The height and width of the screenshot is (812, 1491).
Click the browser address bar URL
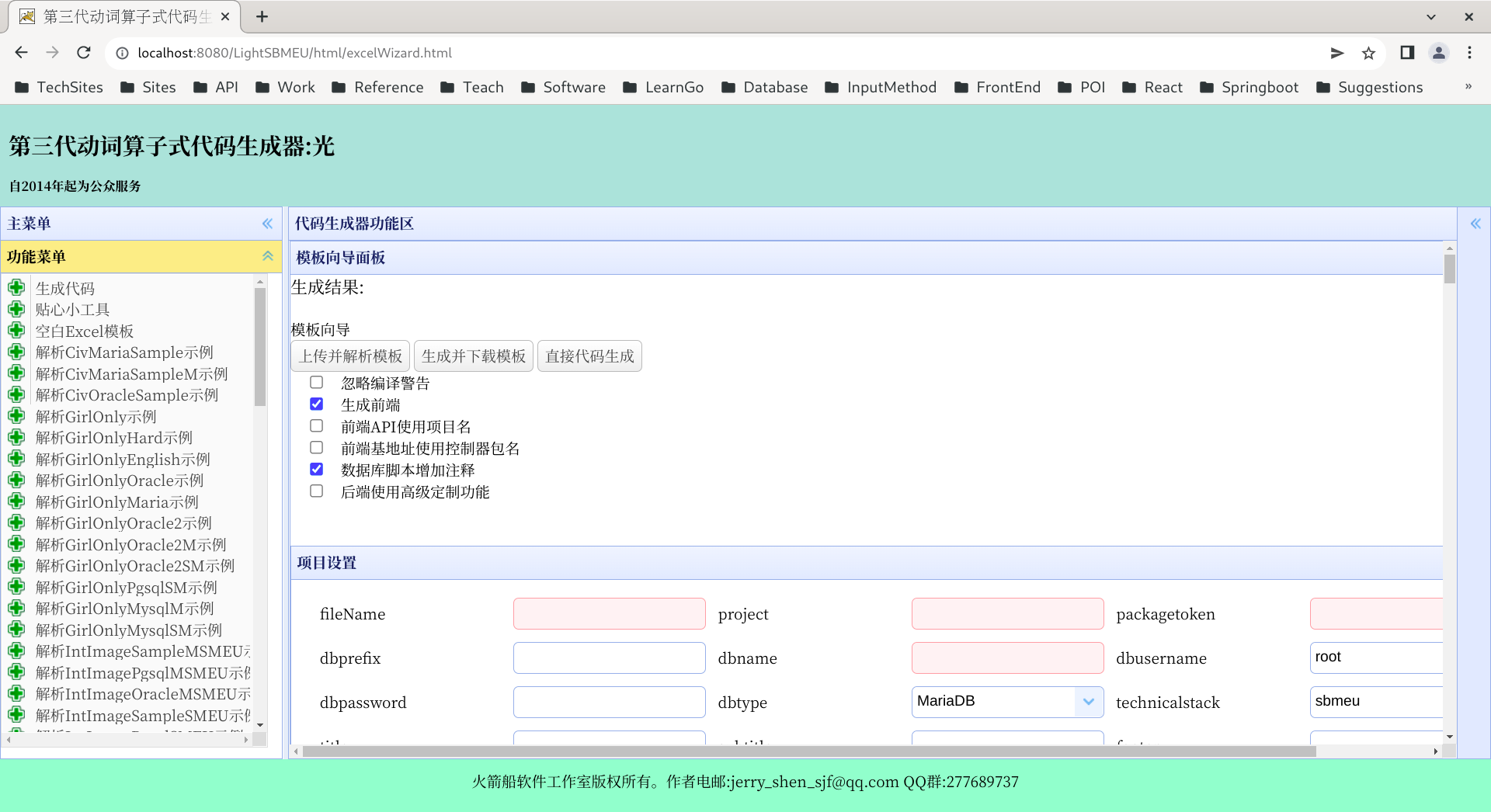point(295,53)
